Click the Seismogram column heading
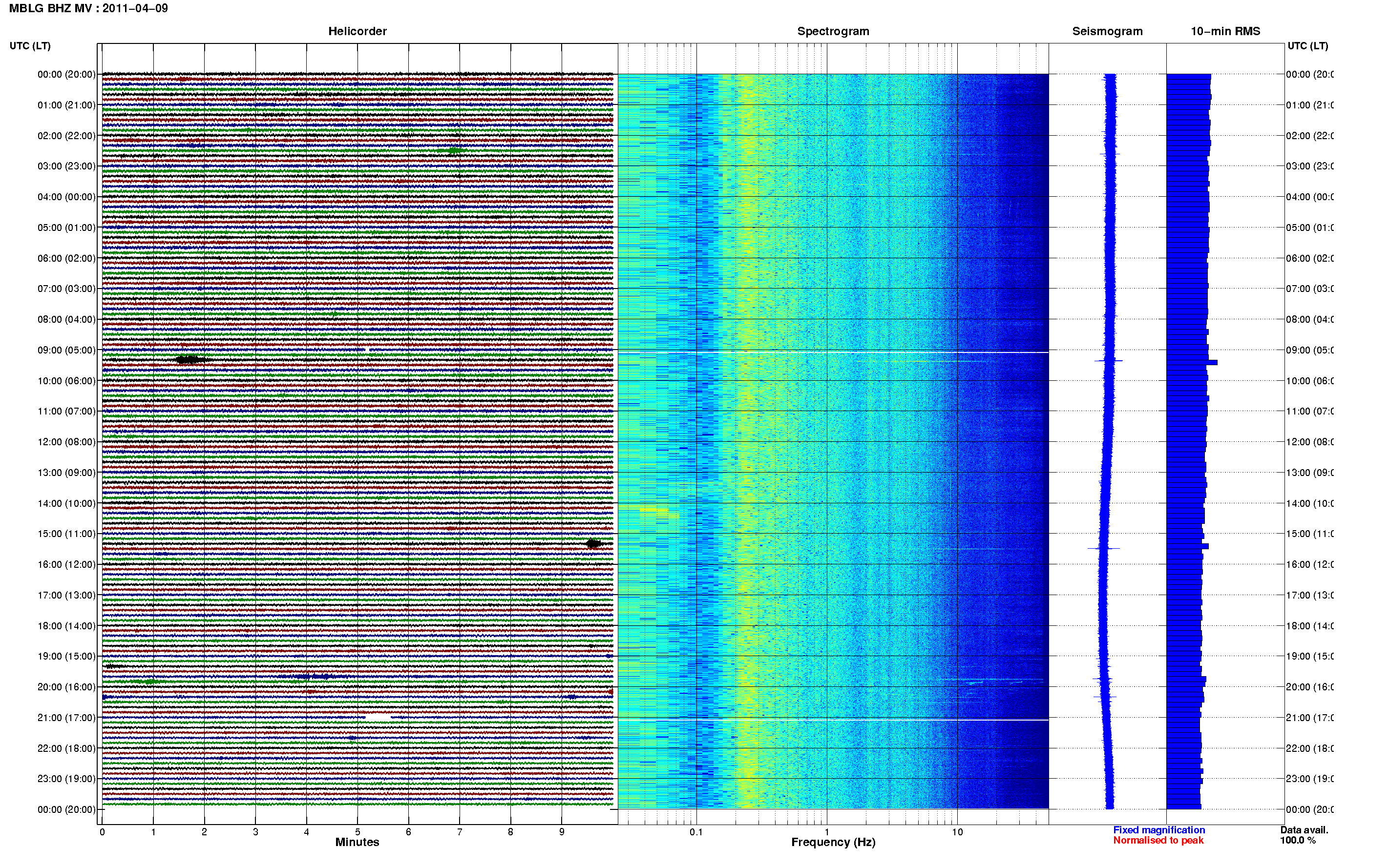 pos(1107,31)
